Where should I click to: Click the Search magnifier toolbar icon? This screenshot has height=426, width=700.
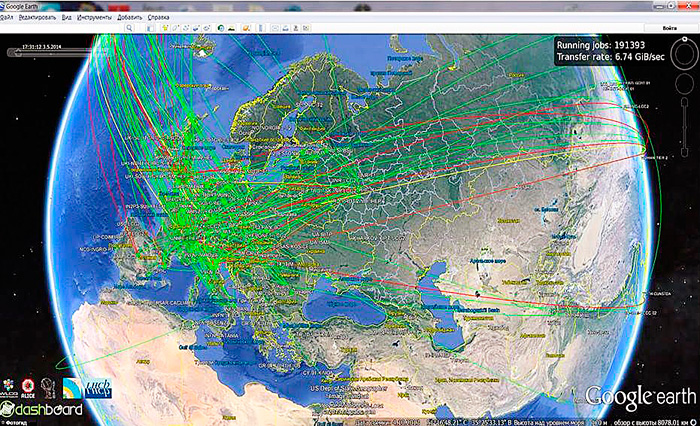pos(129,28)
